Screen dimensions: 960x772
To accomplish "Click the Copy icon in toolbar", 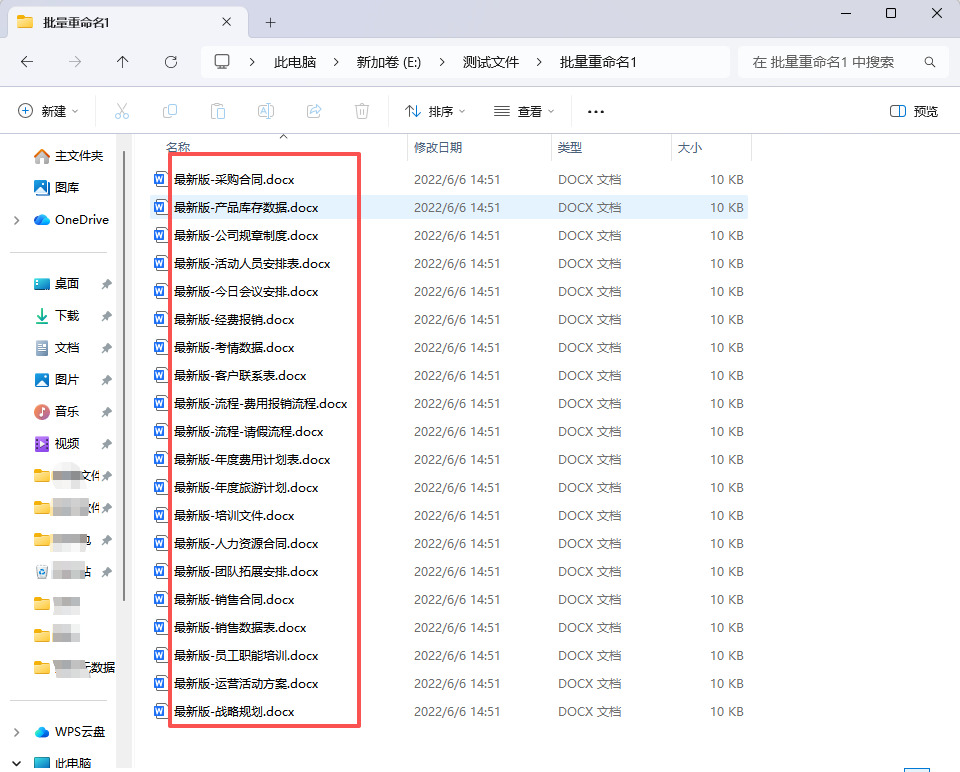I will [170, 111].
